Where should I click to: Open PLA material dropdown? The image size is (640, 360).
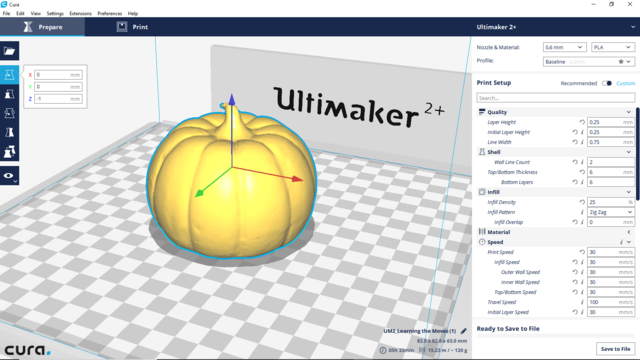click(613, 47)
